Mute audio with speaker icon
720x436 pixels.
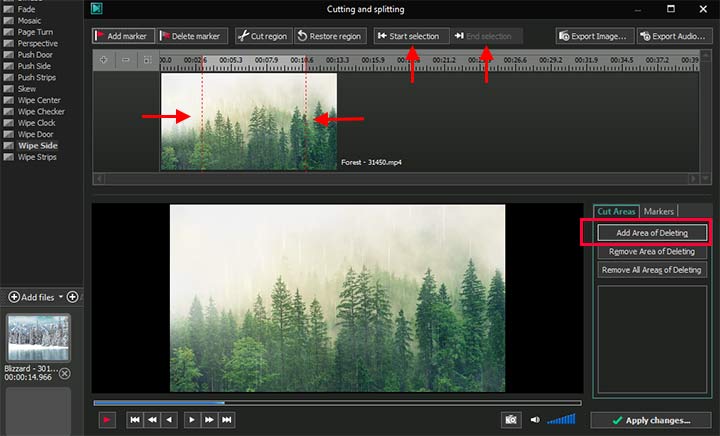(x=535, y=419)
